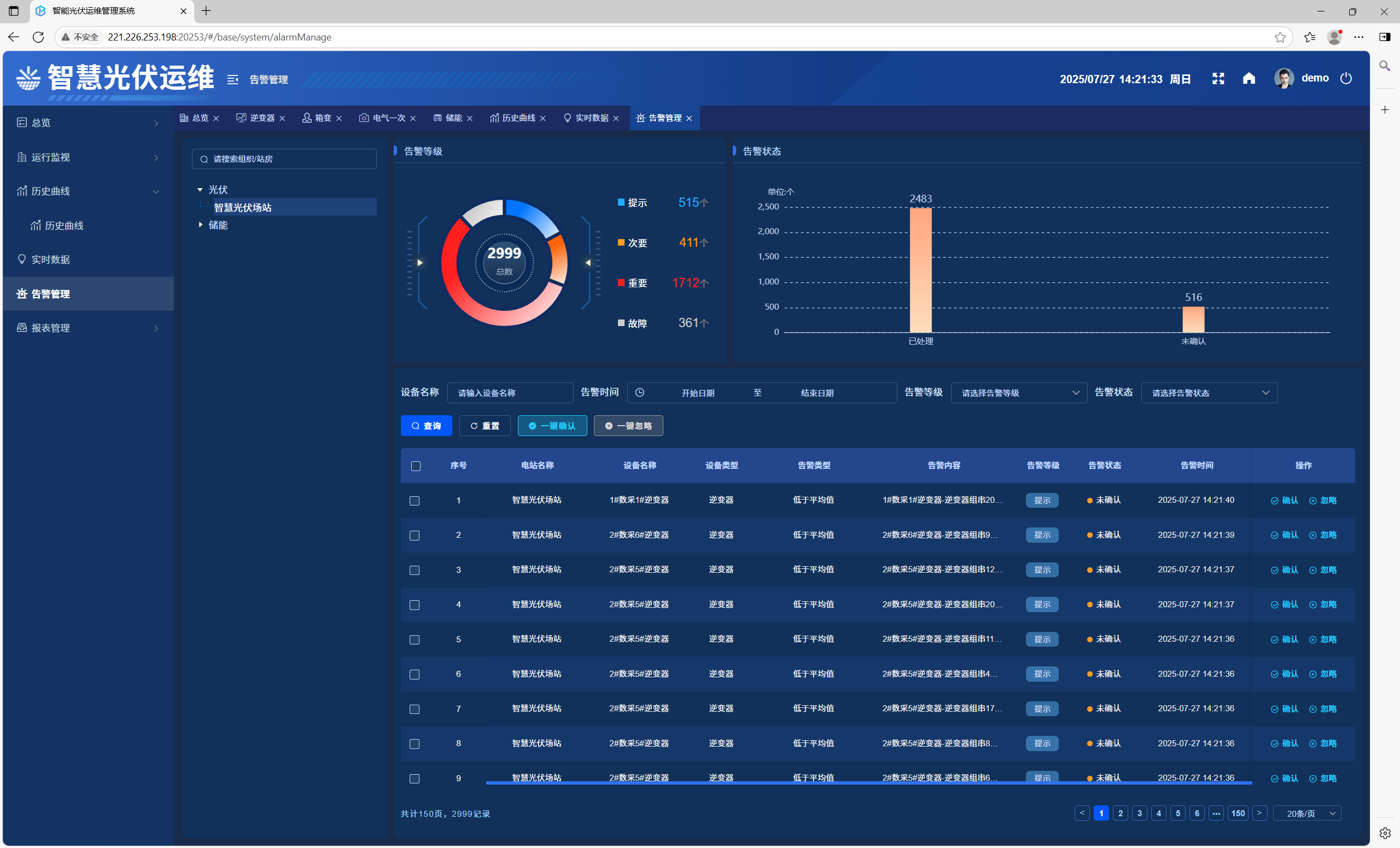Viewport: 1400px width, 848px height.
Task: Click the 查询 search button
Action: coord(426,426)
